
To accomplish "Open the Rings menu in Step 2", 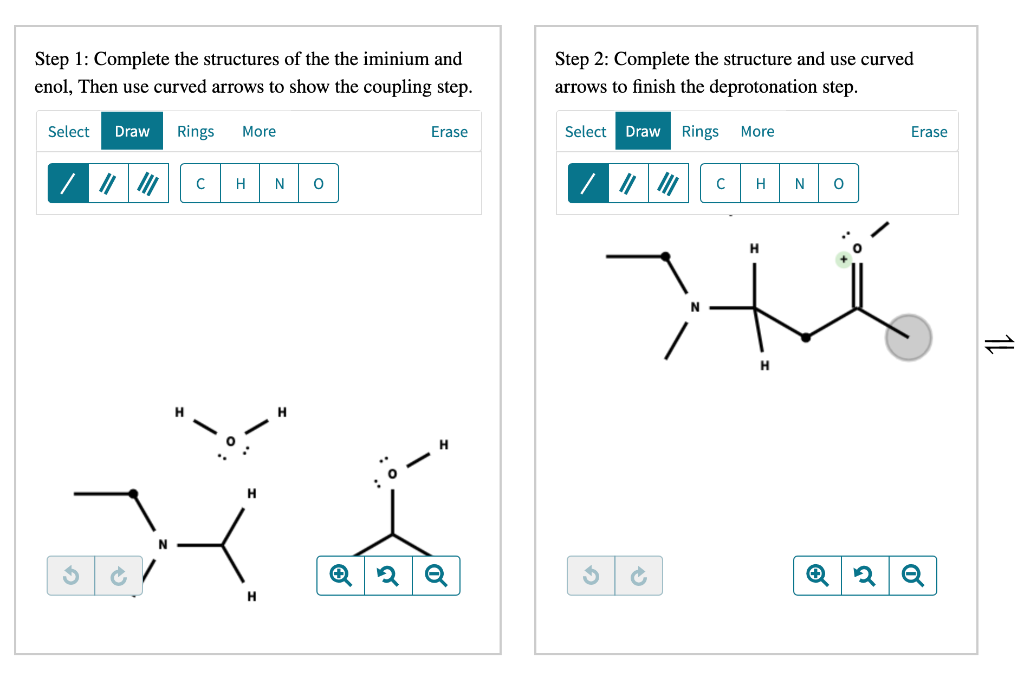I will click(x=700, y=131).
